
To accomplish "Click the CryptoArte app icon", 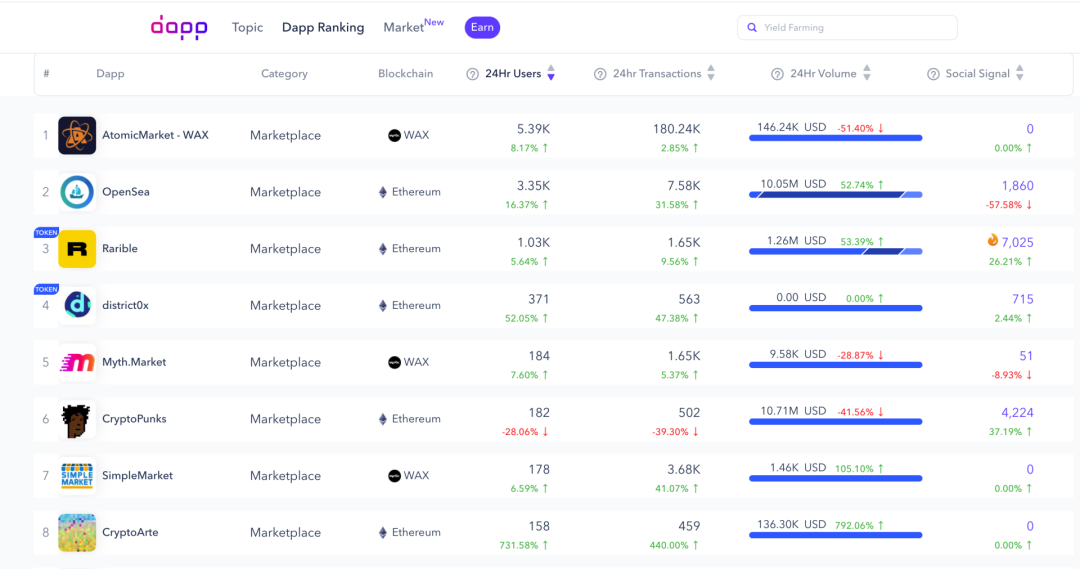I will tap(77, 532).
